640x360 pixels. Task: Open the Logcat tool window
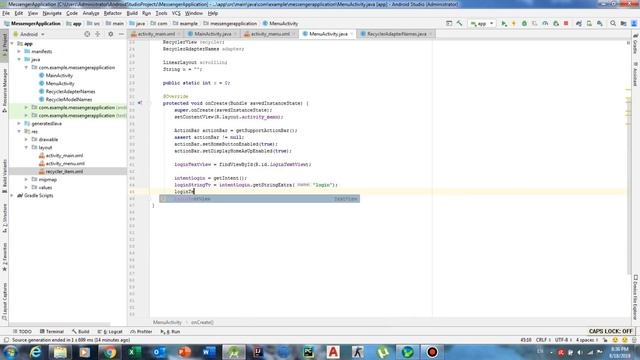pyautogui.click(x=110, y=331)
